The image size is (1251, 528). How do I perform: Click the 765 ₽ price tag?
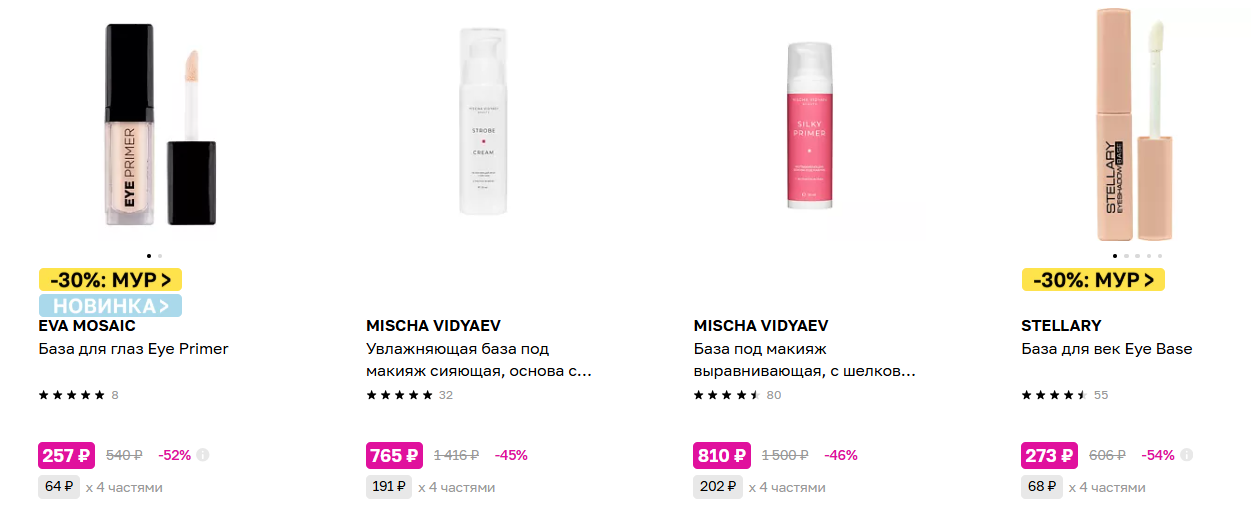click(x=395, y=455)
